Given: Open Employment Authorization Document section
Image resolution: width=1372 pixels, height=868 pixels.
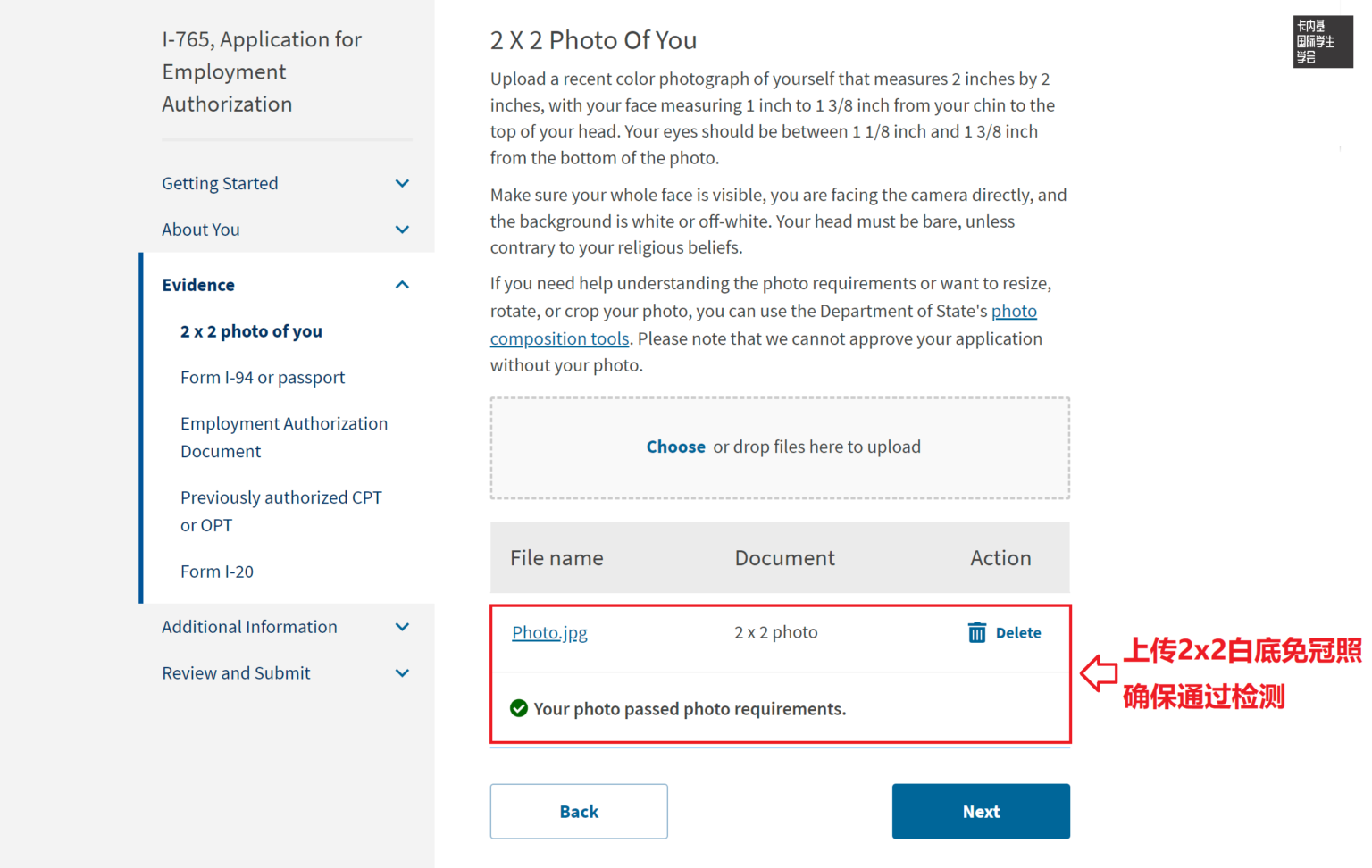Looking at the screenshot, I should [x=284, y=438].
